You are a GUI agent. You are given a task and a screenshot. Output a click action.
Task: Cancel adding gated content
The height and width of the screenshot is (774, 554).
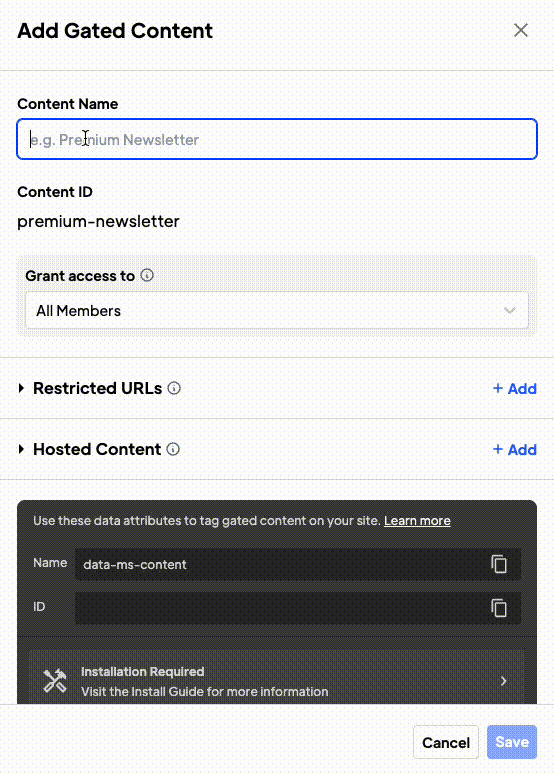tap(446, 742)
